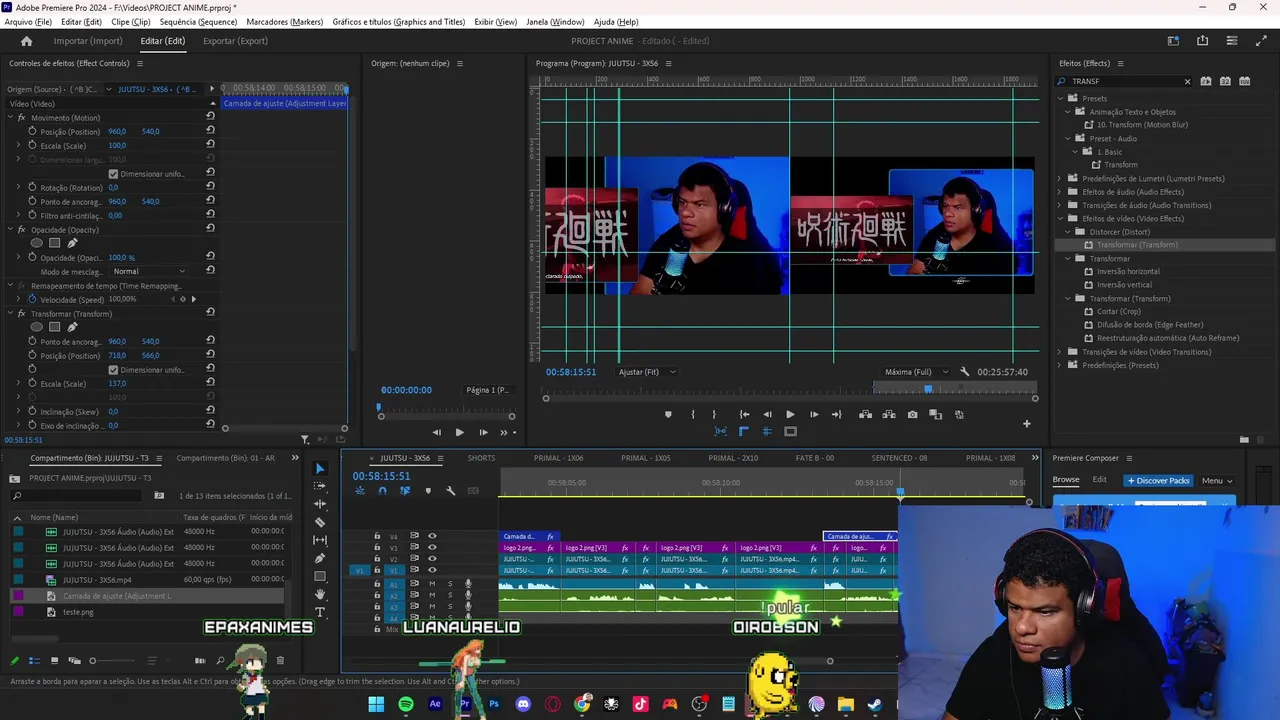1280x720 pixels.
Task: Toggle the Linked Selection icon in timeline
Action: click(x=405, y=491)
